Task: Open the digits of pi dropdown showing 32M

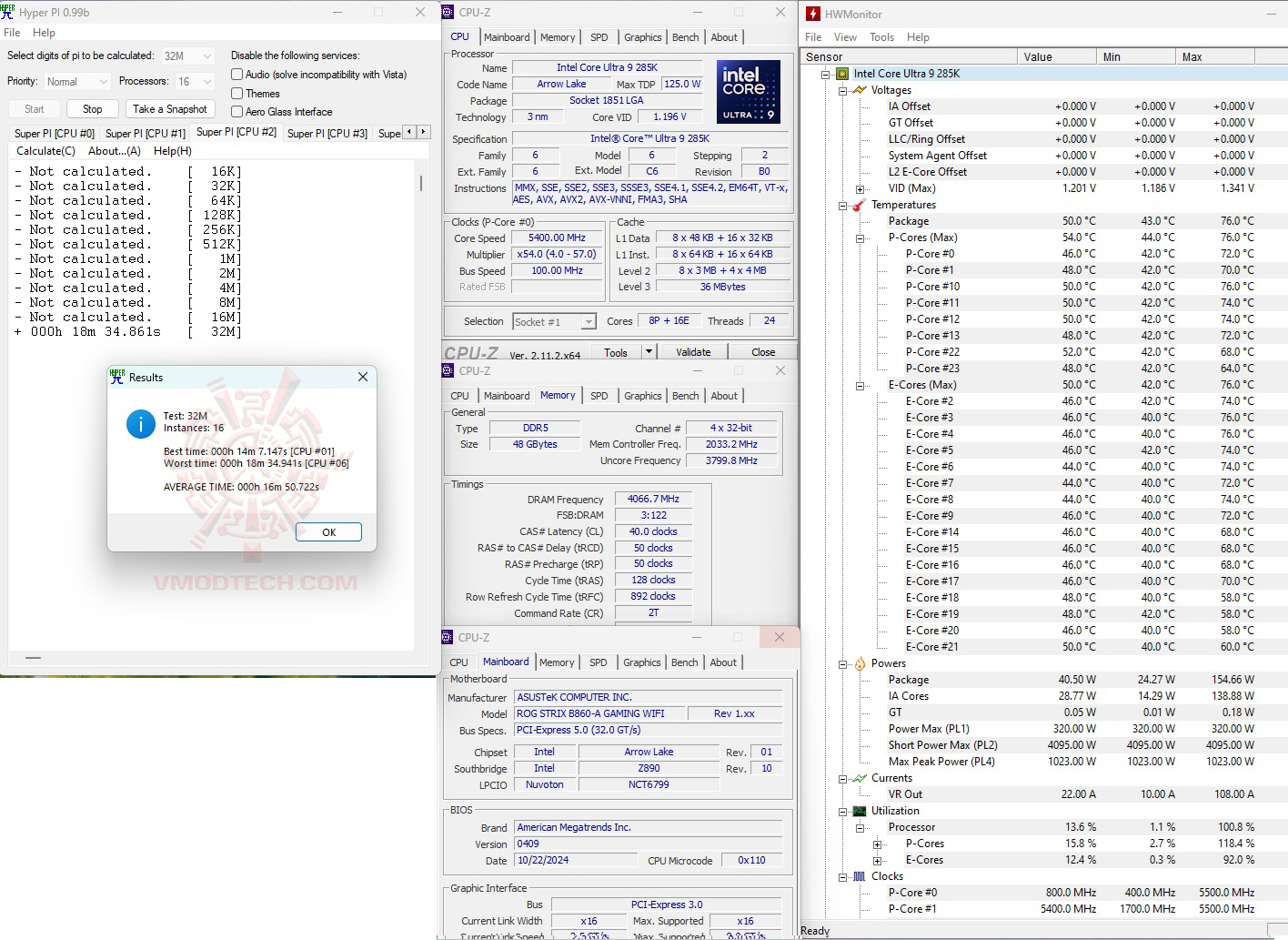Action: [188, 56]
